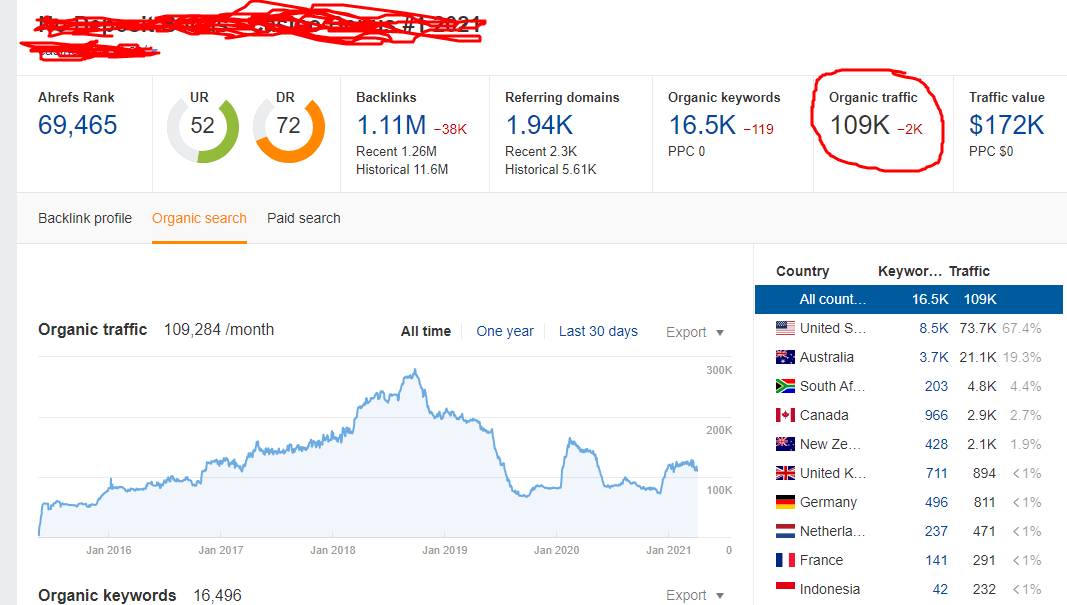Switch to the Paid search tab
Viewport: 1067px width, 605px height.
click(304, 218)
